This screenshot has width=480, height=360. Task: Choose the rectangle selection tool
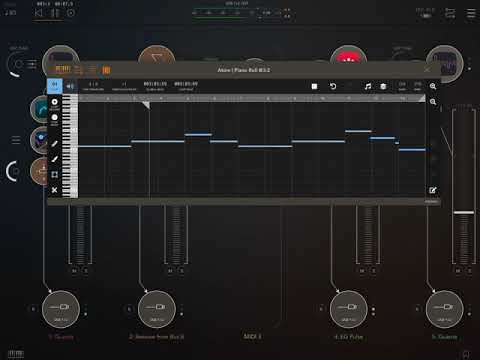[55, 174]
